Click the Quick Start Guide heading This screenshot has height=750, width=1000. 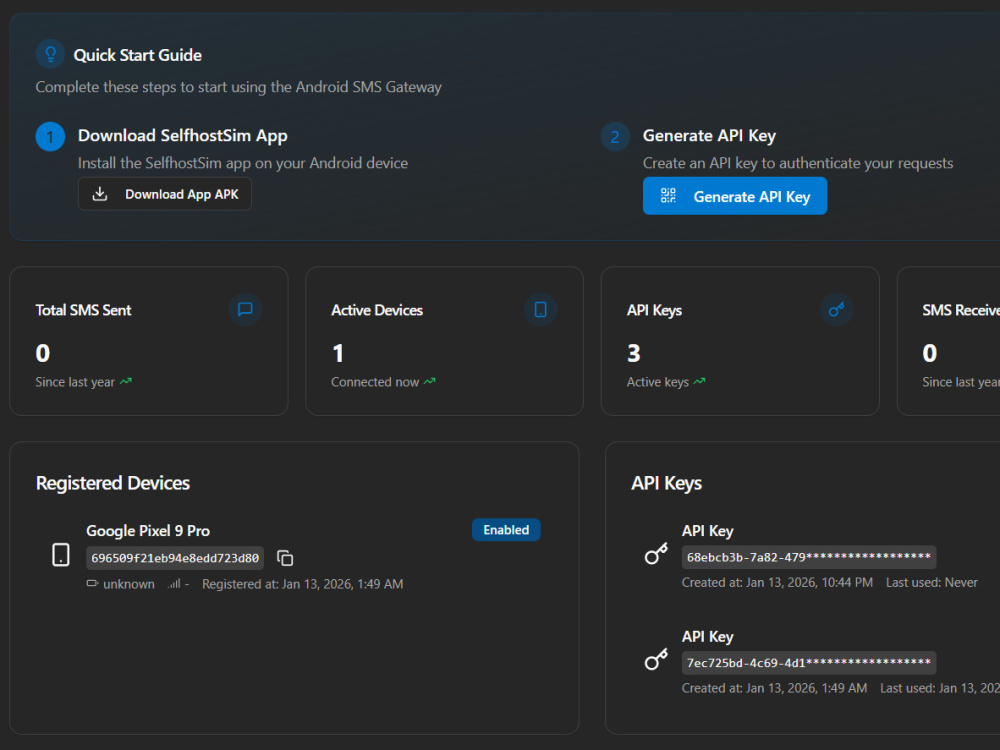click(x=138, y=55)
